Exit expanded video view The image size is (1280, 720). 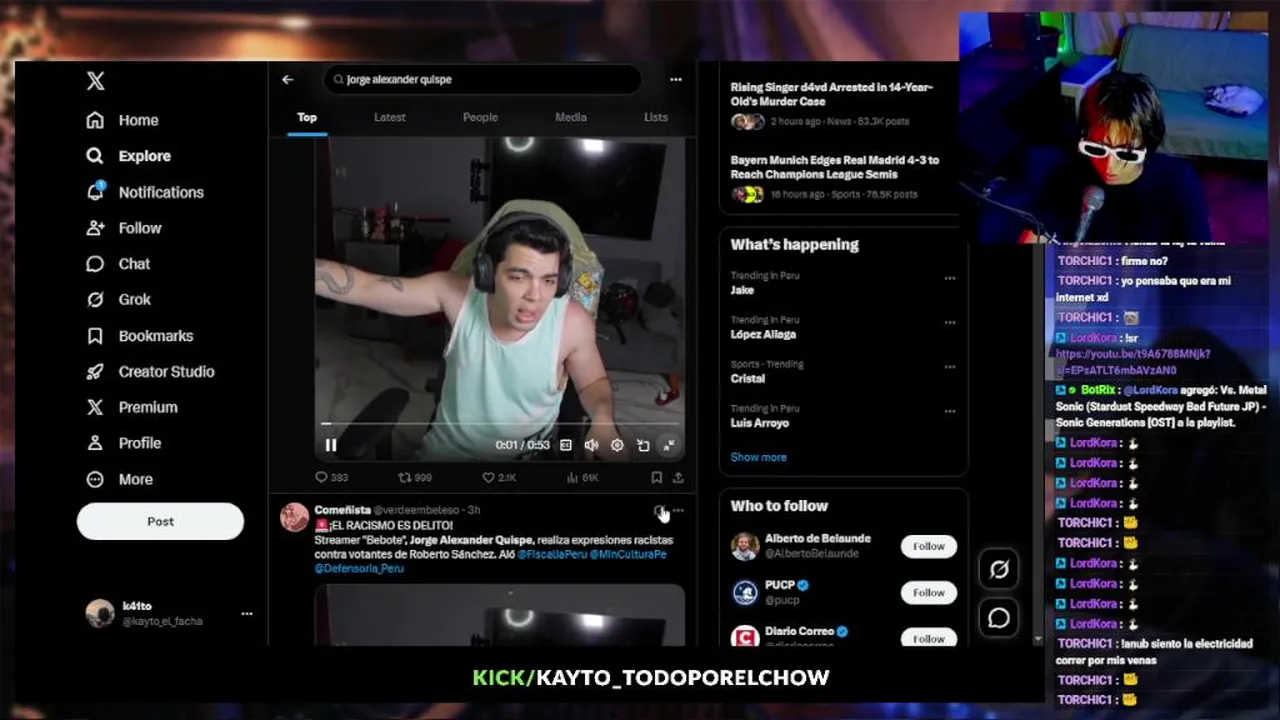click(669, 445)
